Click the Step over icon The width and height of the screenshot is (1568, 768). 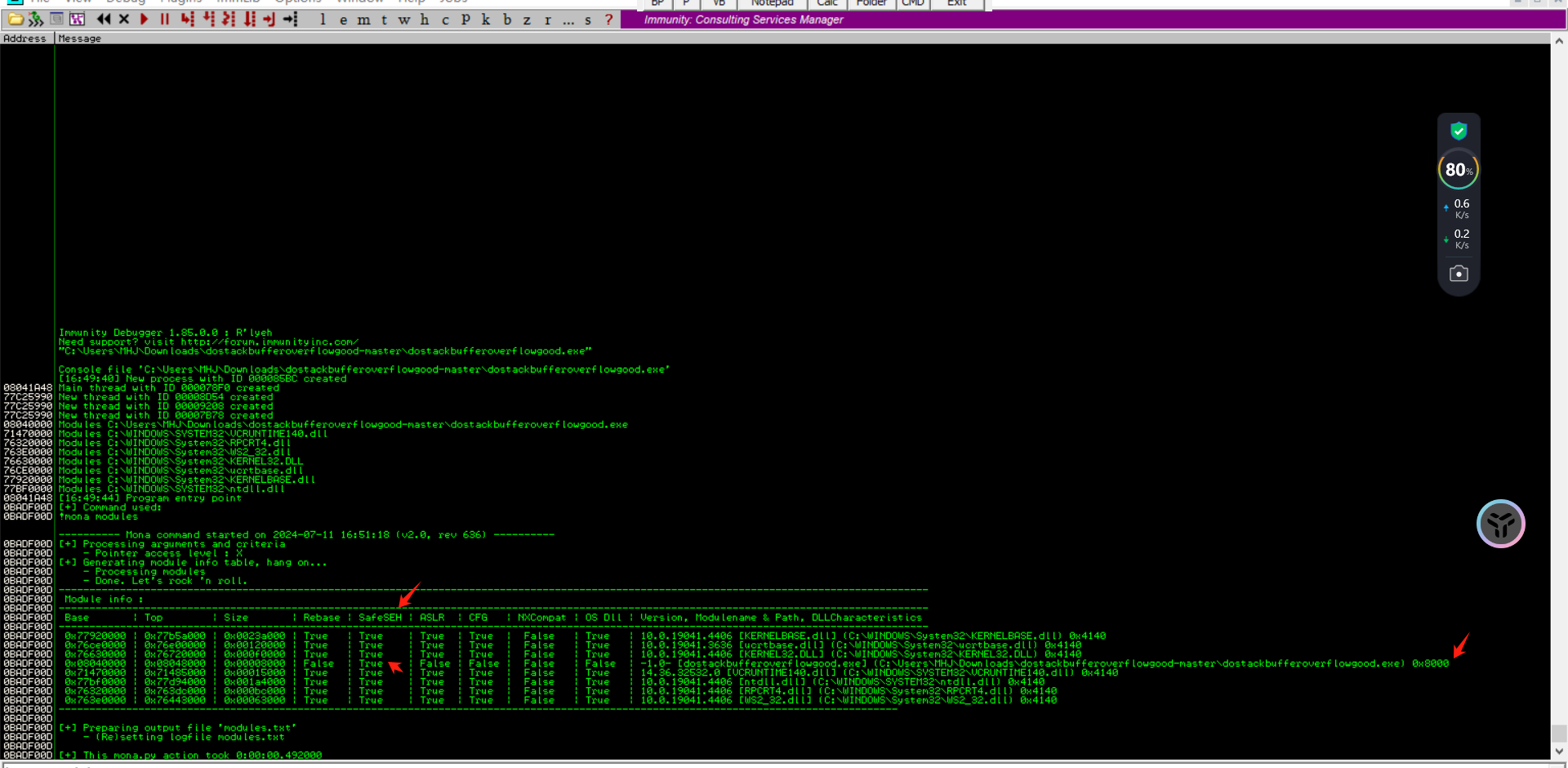208,19
